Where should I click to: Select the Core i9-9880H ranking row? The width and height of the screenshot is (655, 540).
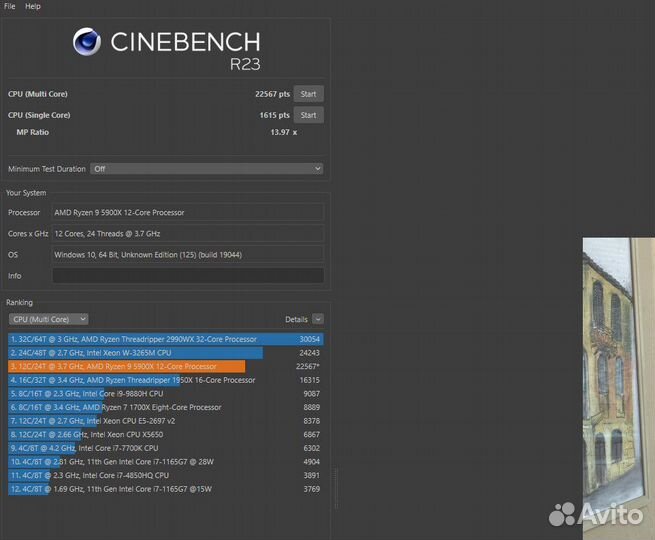point(165,393)
